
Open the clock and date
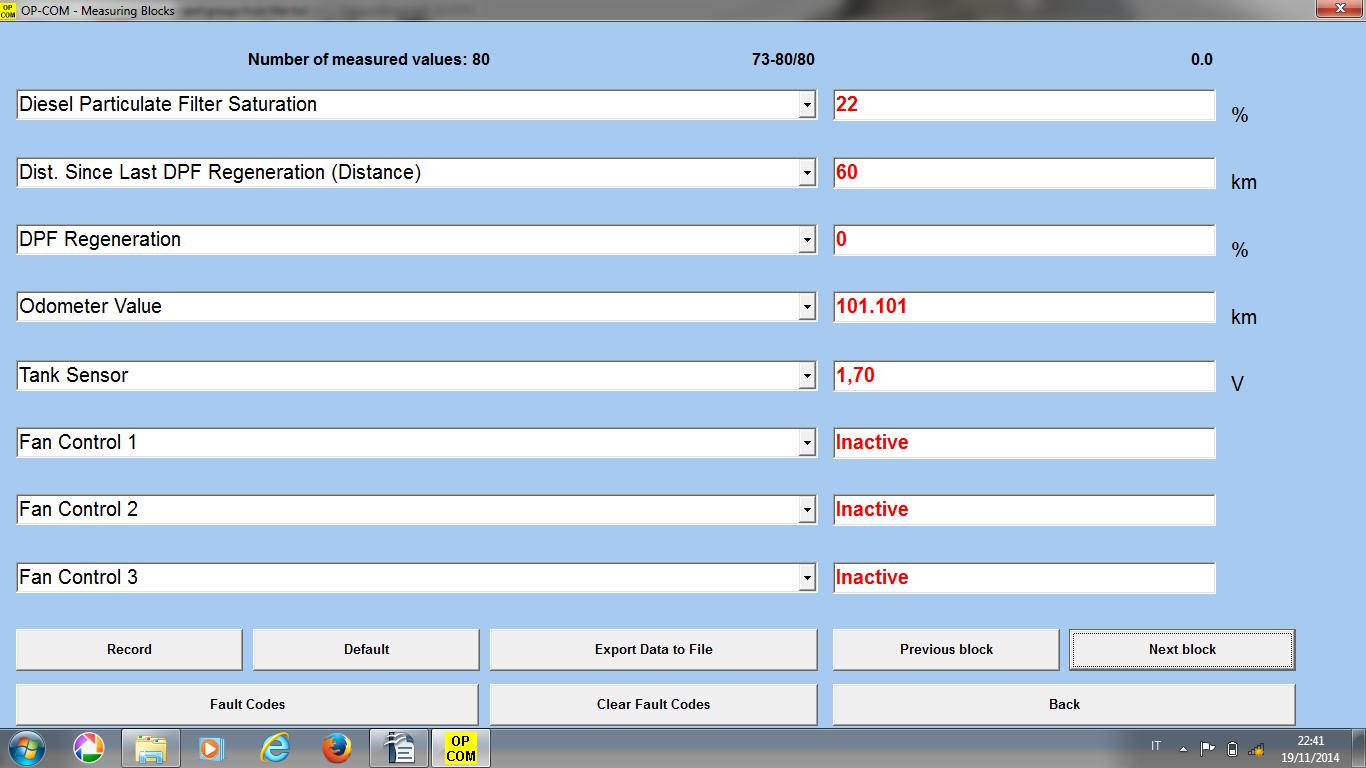point(1310,749)
